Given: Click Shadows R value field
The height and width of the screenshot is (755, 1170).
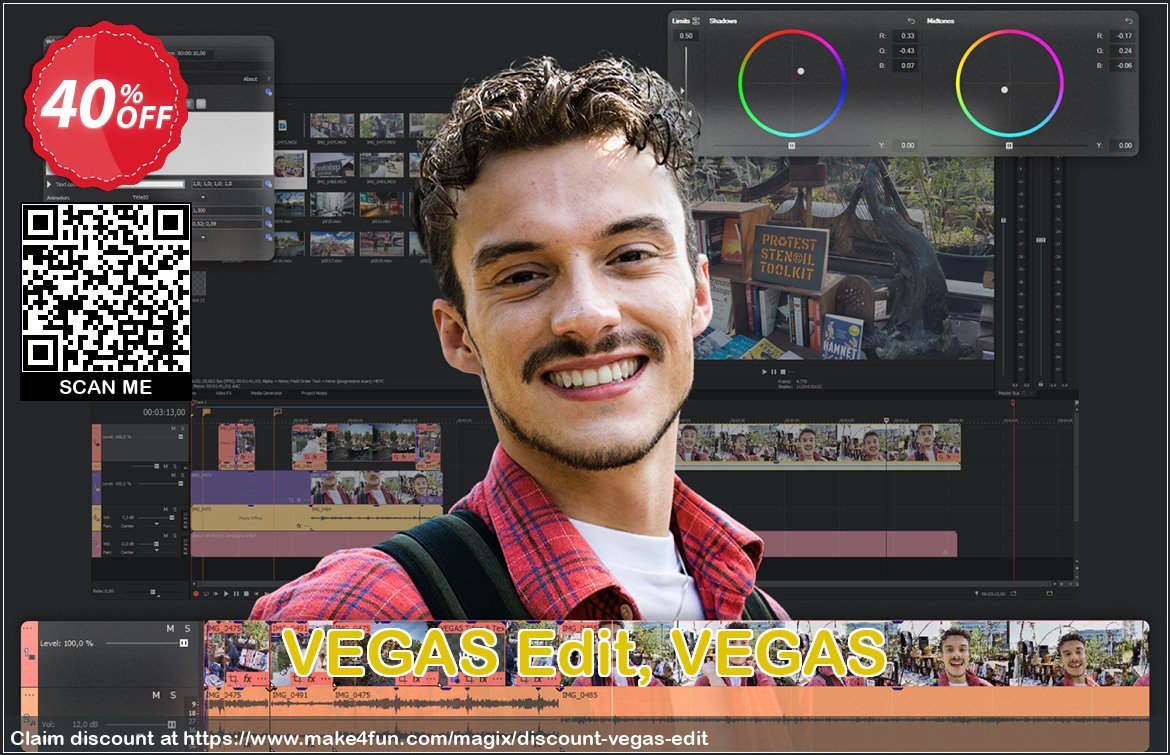Looking at the screenshot, I should pos(907,36).
